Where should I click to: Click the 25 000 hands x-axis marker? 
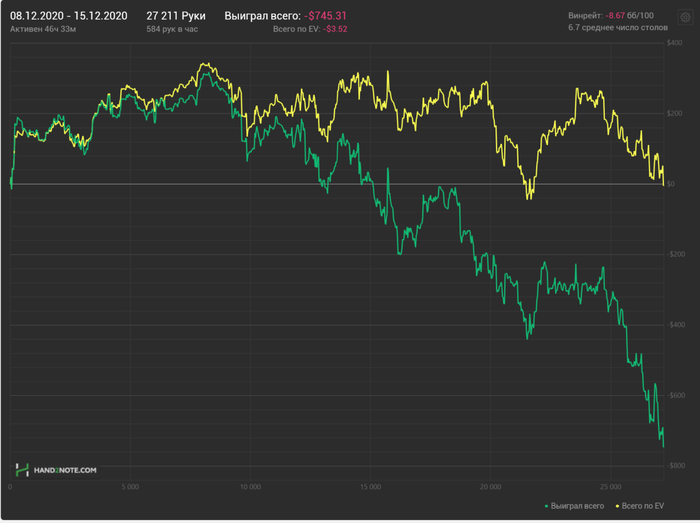click(611, 487)
